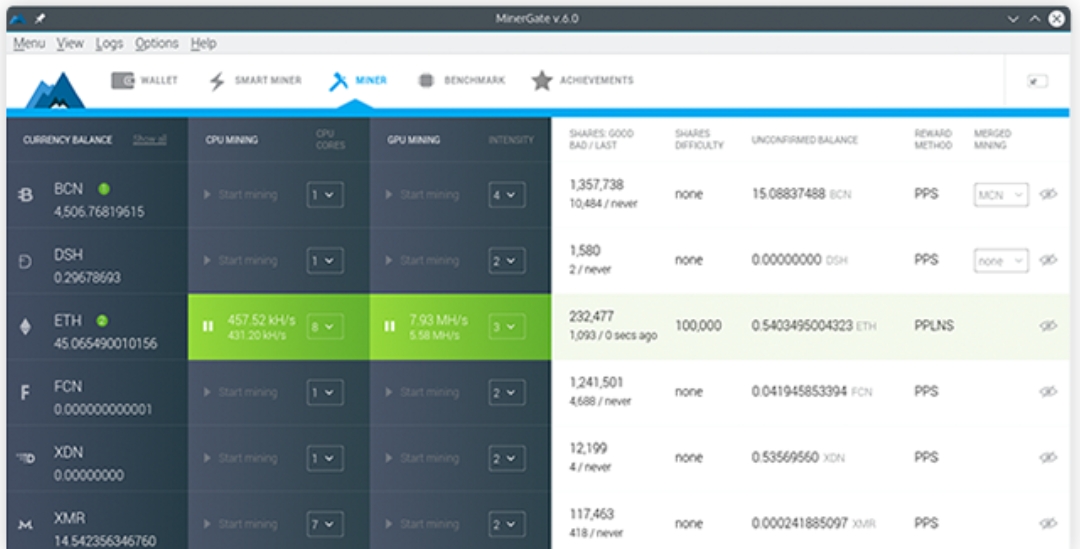The image size is (1080, 549).
Task: Hide the ETH currency row
Action: tap(1048, 326)
